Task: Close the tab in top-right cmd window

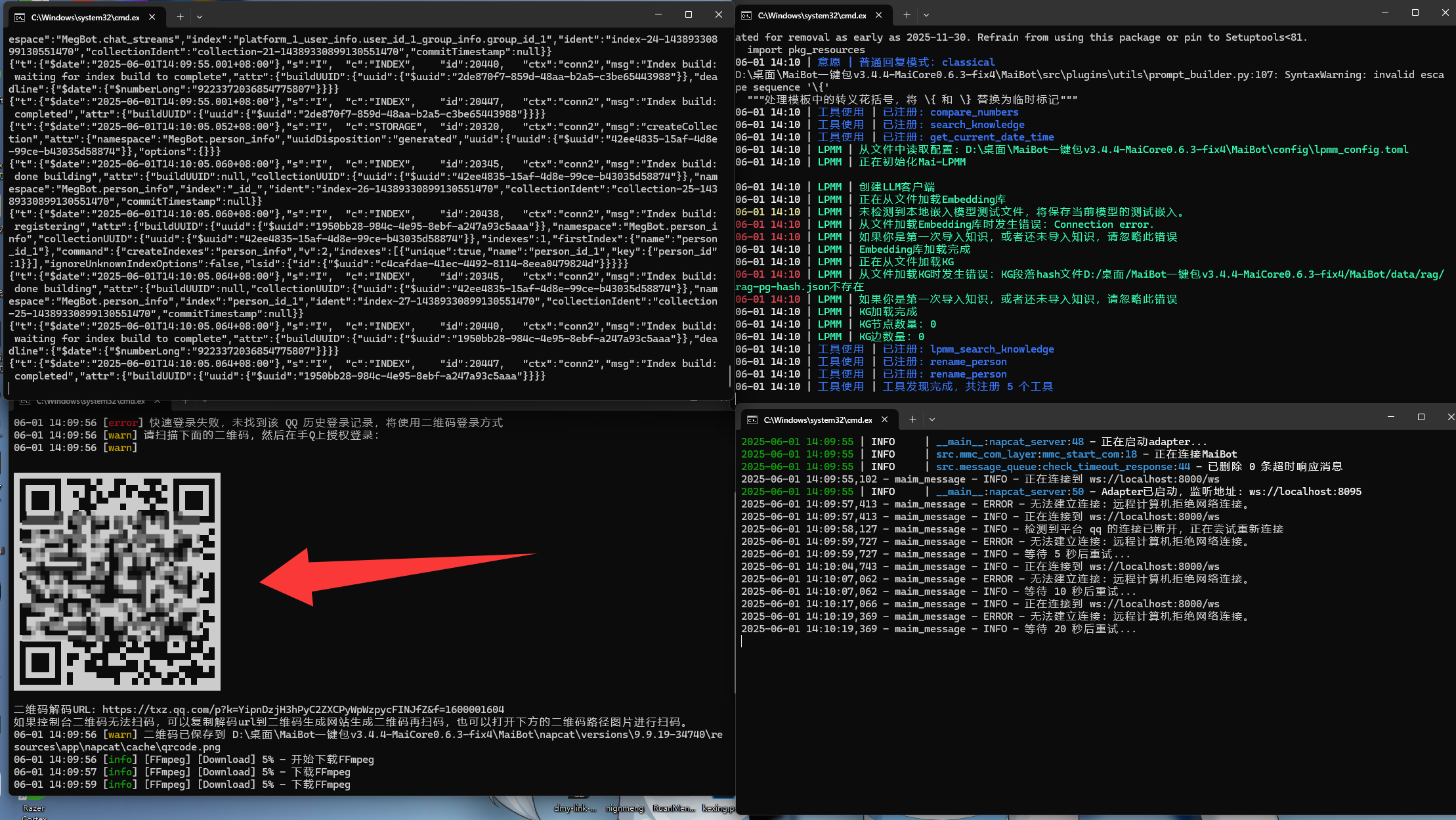Action: coord(879,15)
